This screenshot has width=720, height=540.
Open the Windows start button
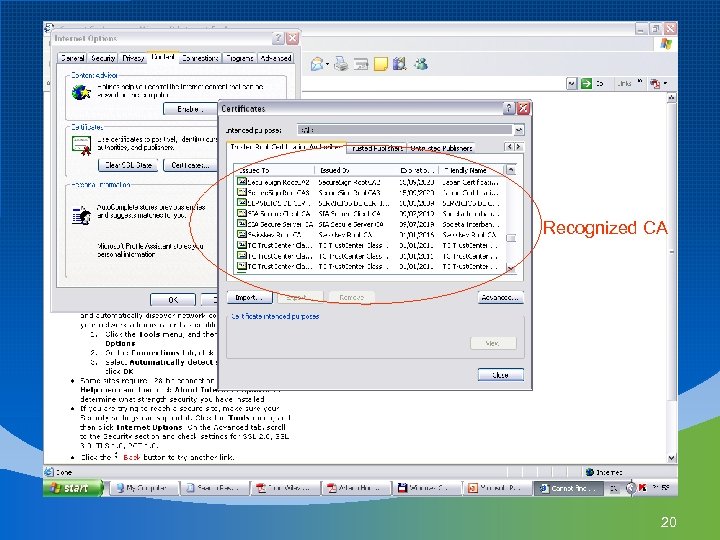point(73,488)
